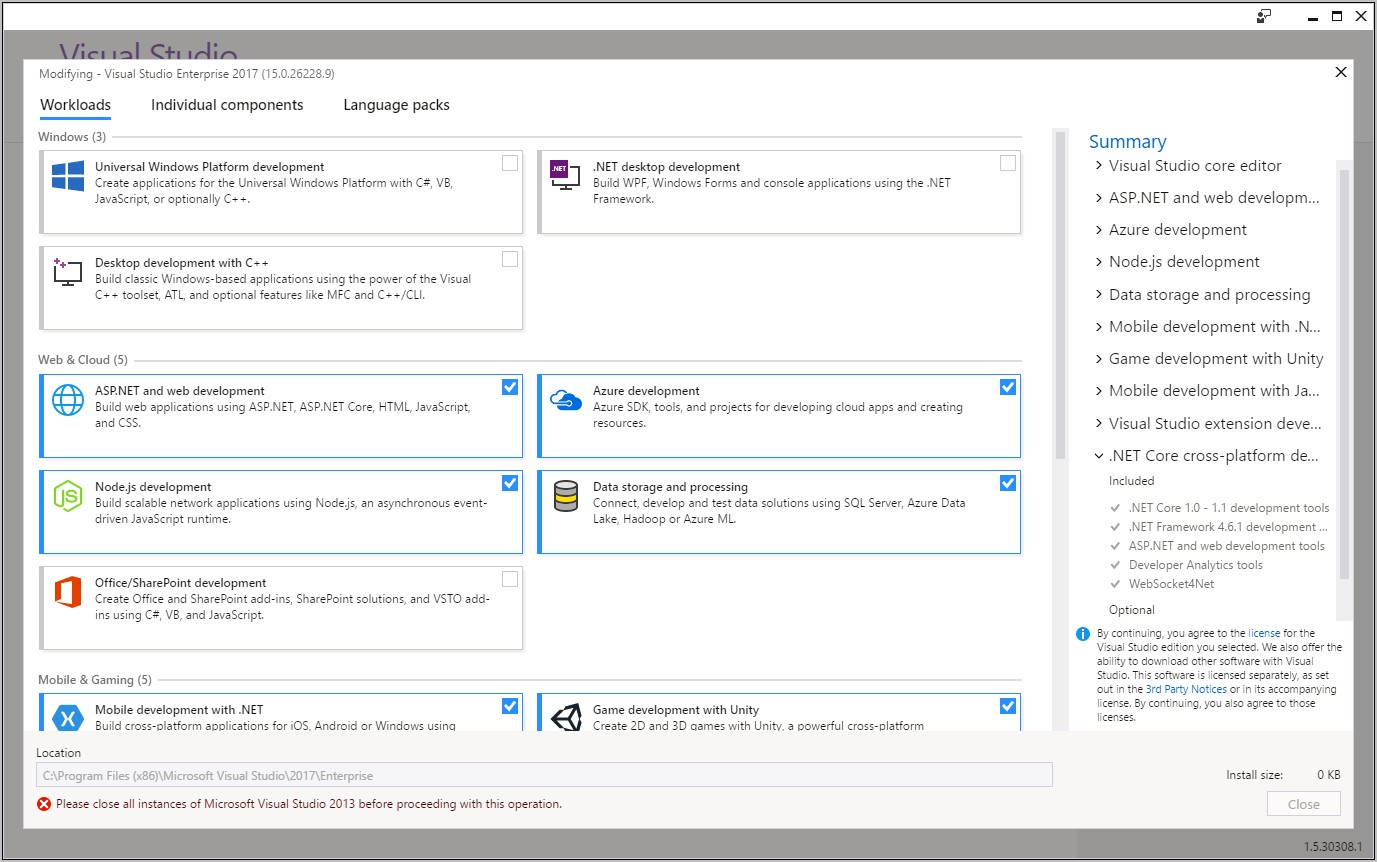Click the disabled Close button at the bottom

(x=1303, y=804)
